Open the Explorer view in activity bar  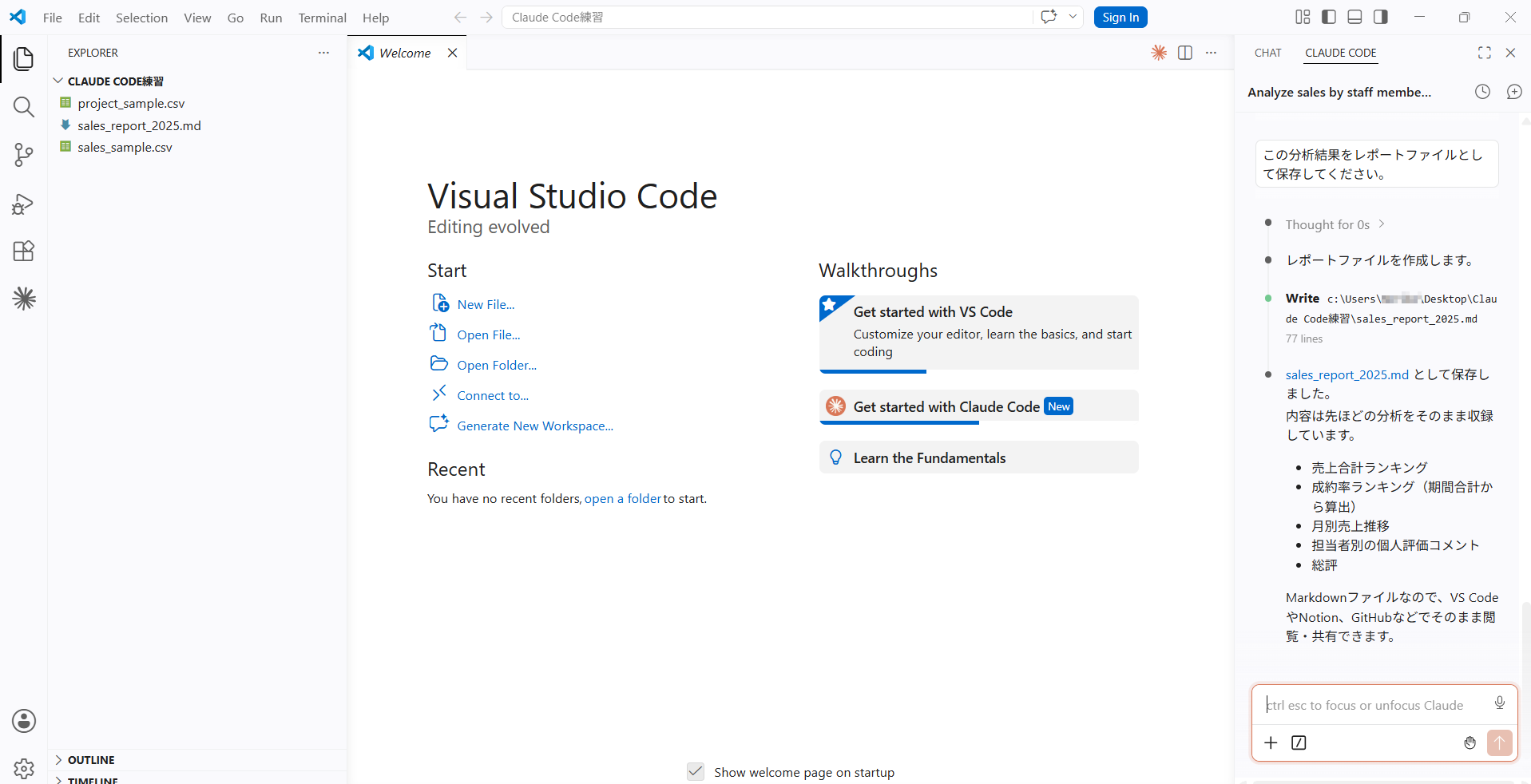tap(24, 58)
